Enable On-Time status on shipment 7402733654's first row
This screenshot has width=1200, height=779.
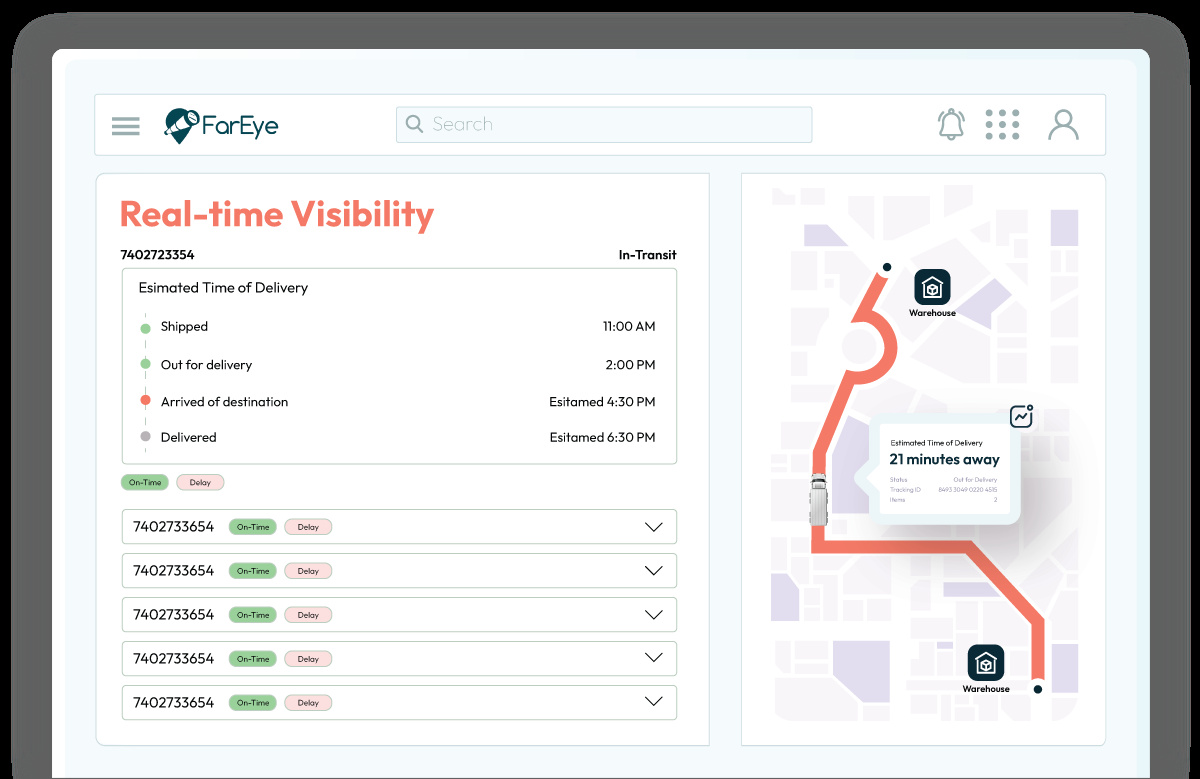click(x=252, y=527)
